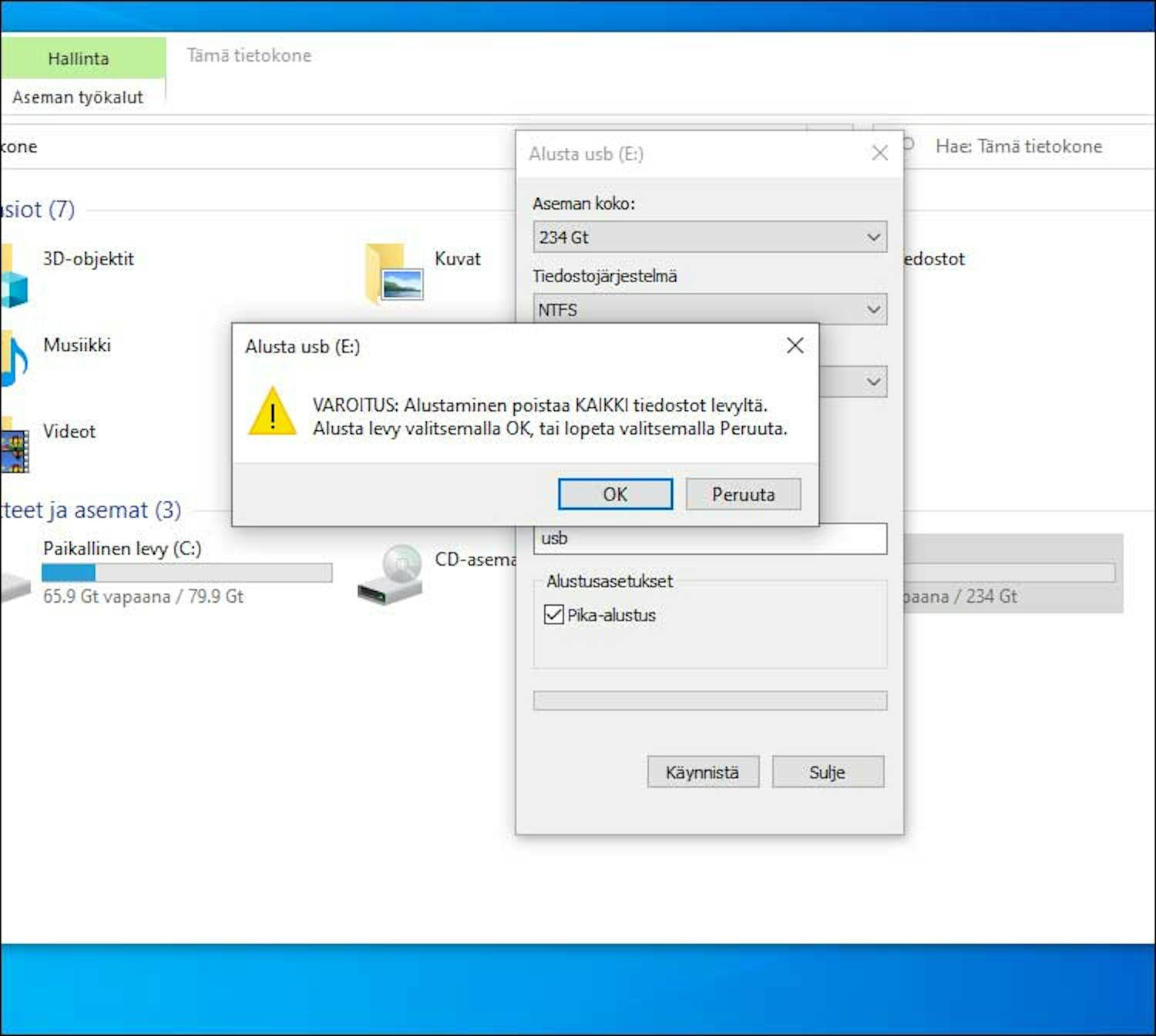The width and height of the screenshot is (1156, 1036).
Task: Close the Alusta usb (E:) format window
Action: pyautogui.click(x=880, y=153)
